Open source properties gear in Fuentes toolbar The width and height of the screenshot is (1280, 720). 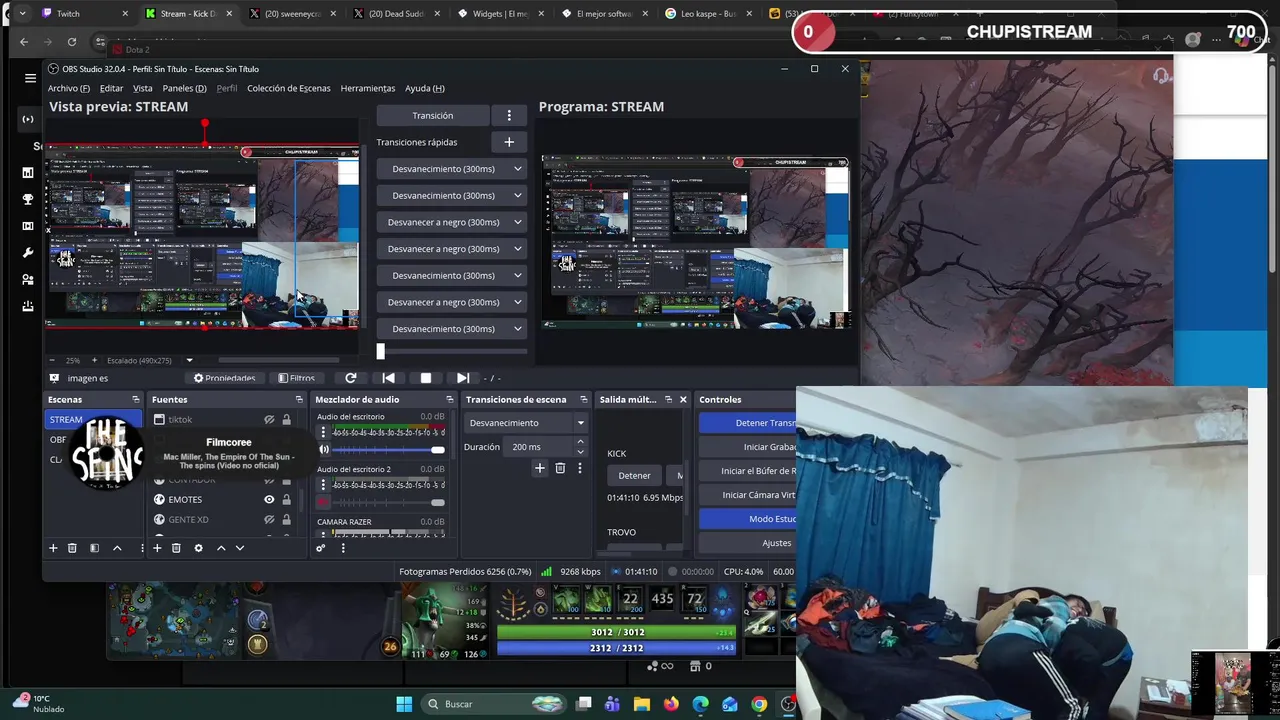(198, 548)
